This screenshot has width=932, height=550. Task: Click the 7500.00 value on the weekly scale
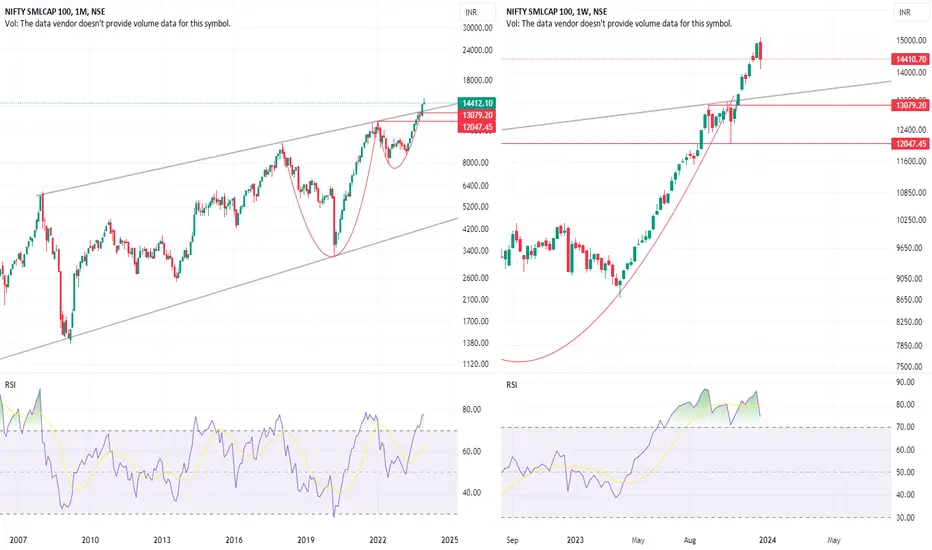909,367
